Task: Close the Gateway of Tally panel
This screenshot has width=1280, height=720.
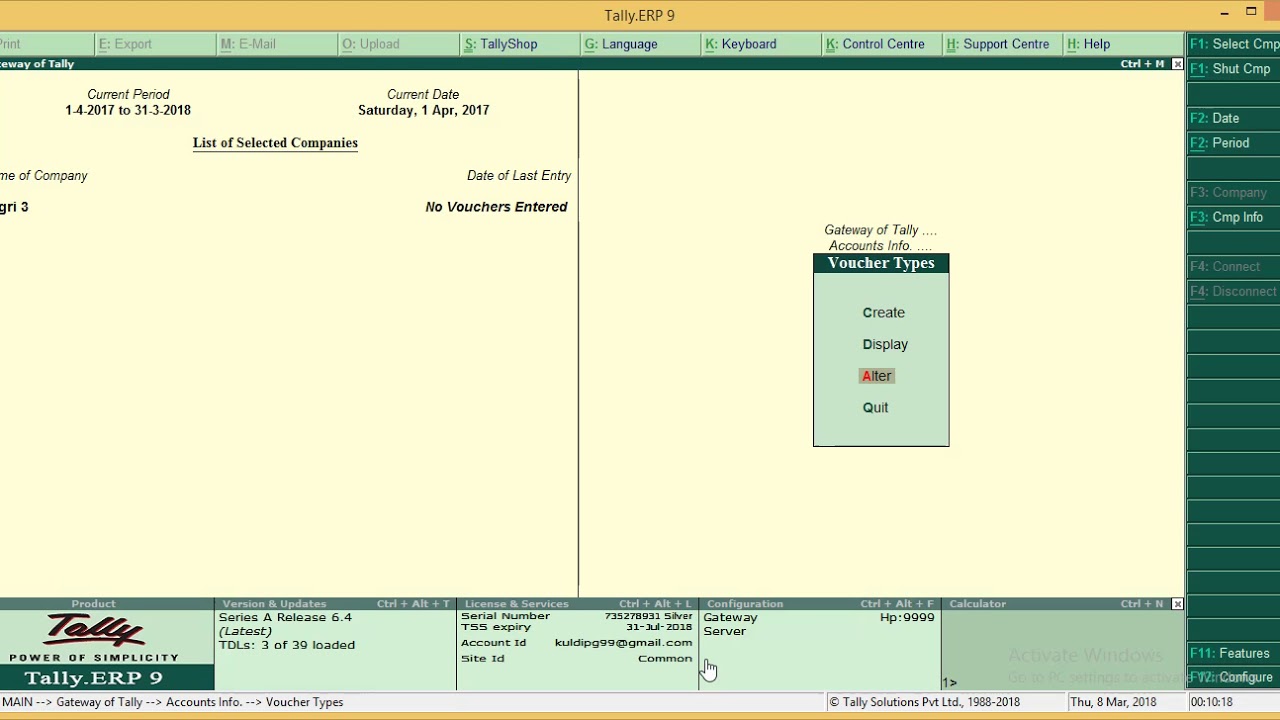Action: (1177, 64)
